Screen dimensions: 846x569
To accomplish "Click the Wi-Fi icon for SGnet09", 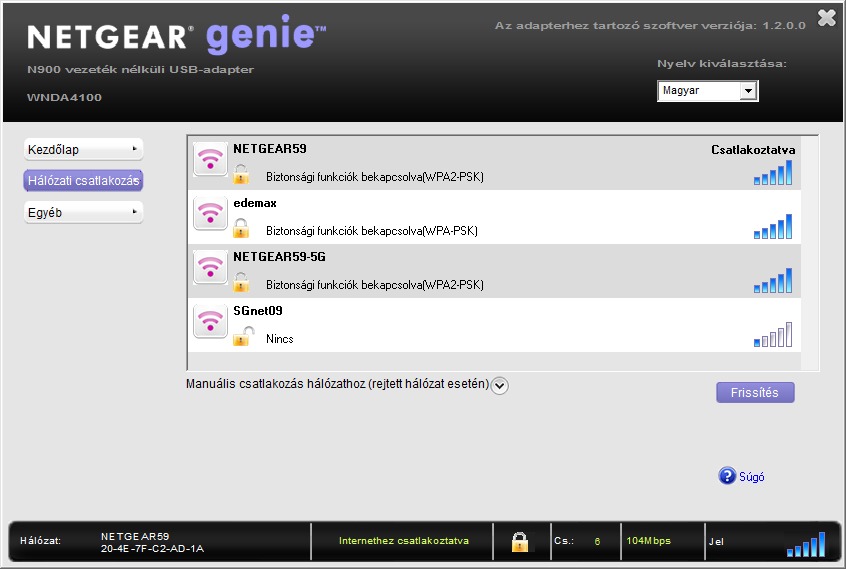I will (x=210, y=321).
